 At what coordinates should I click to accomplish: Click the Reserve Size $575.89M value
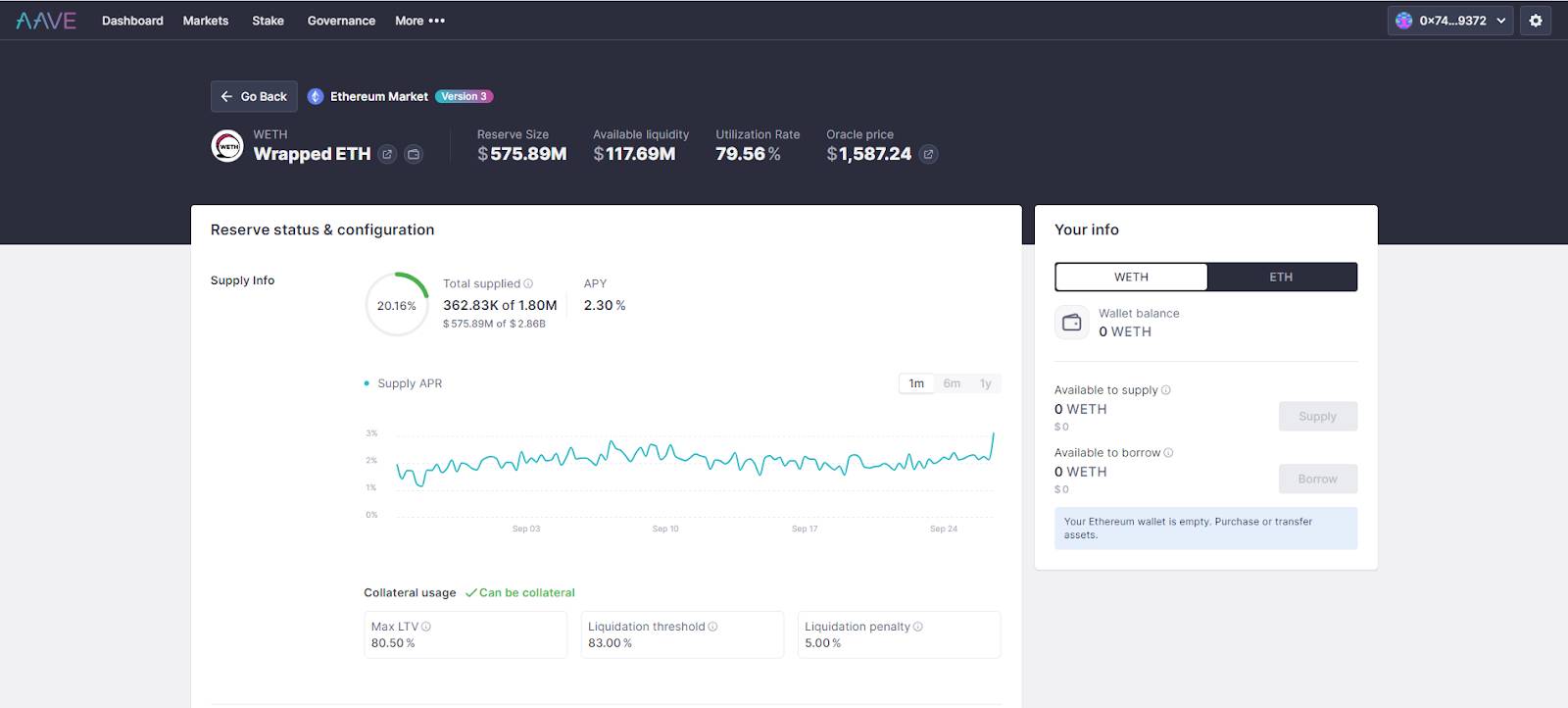point(522,154)
